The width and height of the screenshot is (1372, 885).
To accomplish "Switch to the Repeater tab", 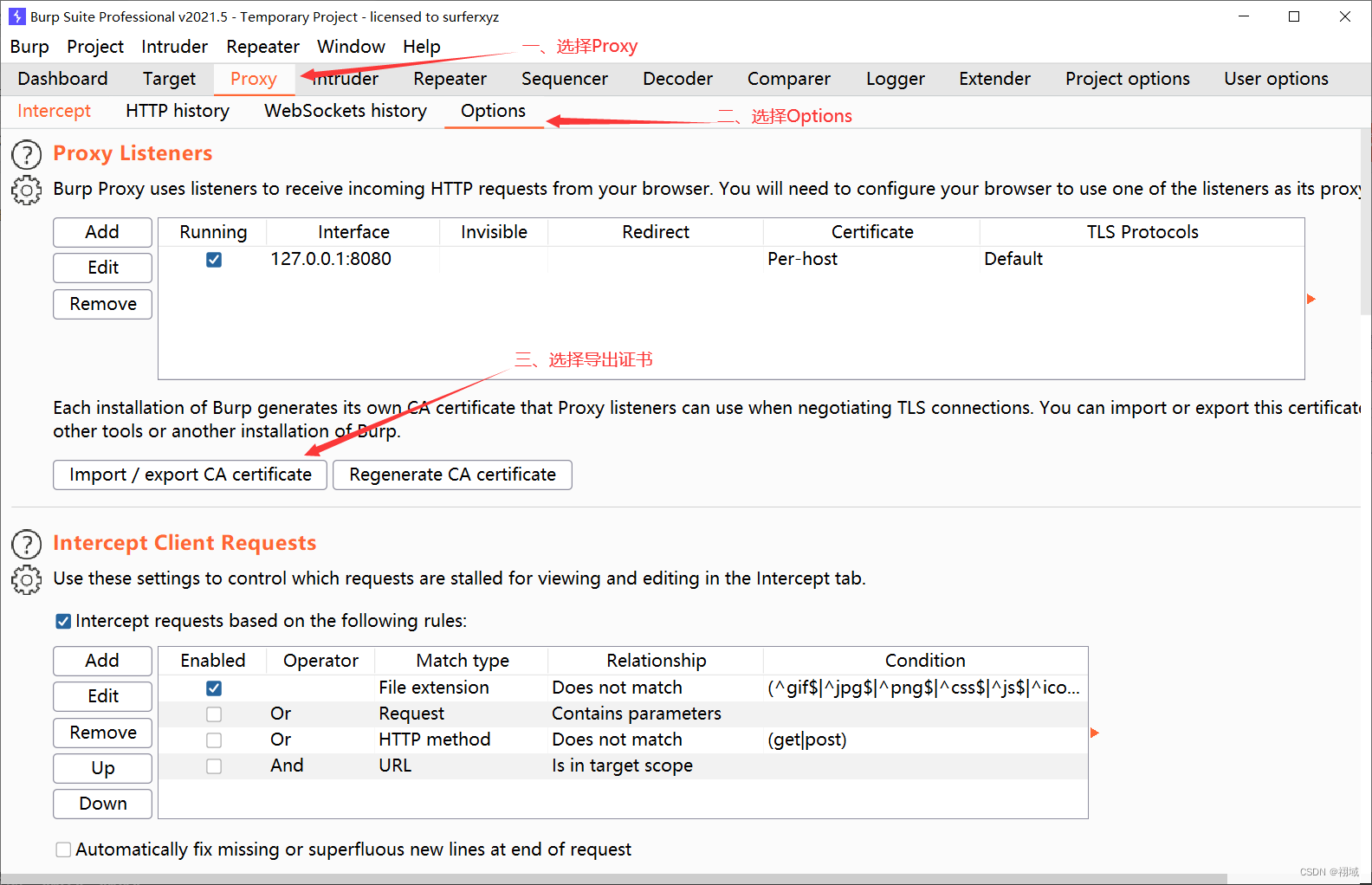I will click(x=450, y=79).
